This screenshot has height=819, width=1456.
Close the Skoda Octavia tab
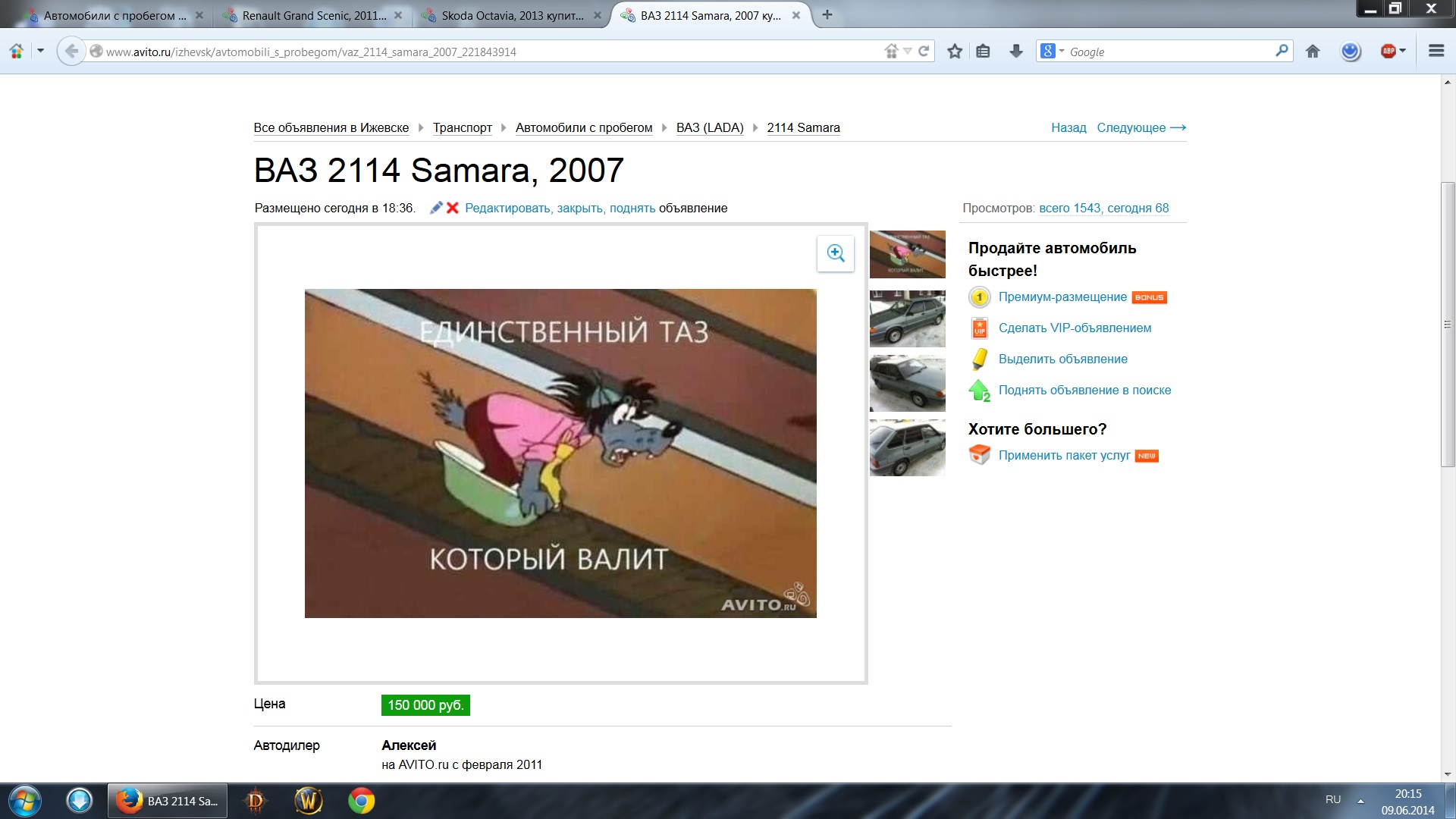pyautogui.click(x=598, y=15)
